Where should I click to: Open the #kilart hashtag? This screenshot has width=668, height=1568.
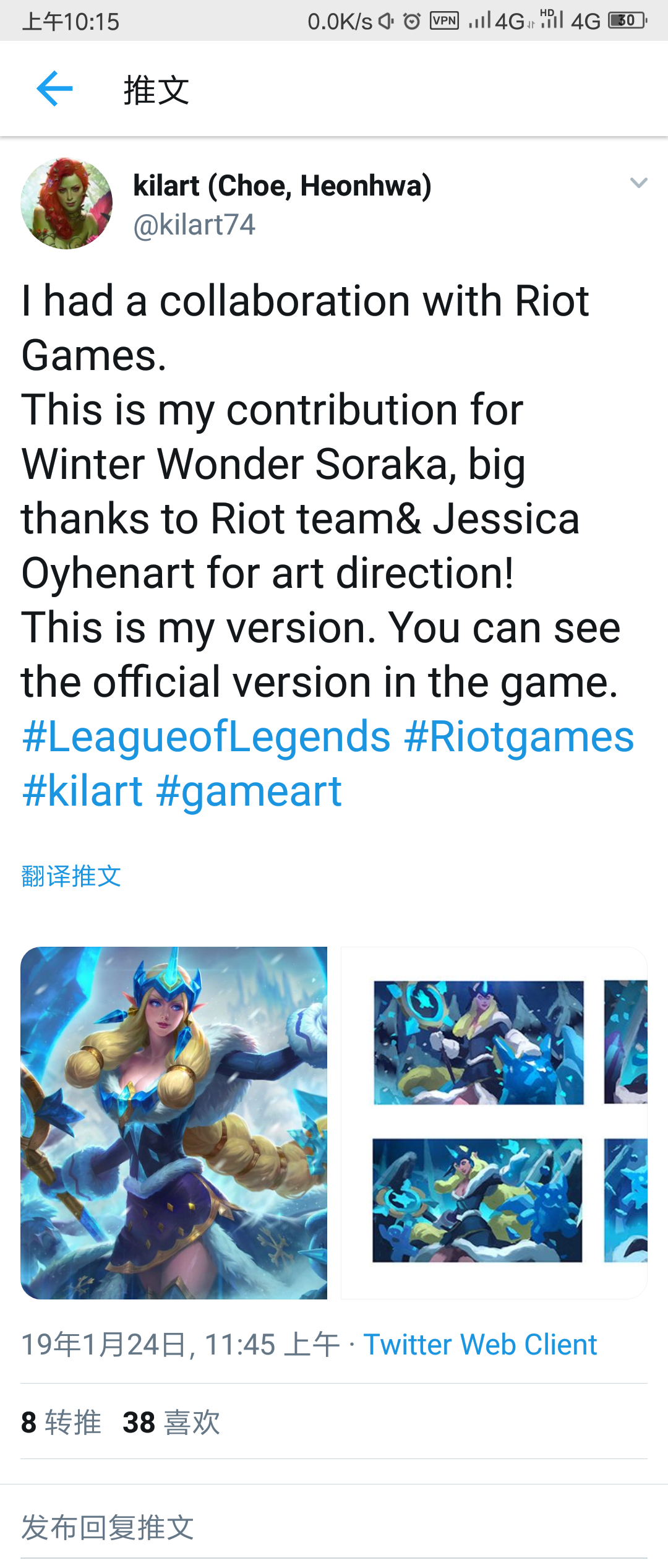click(x=82, y=791)
